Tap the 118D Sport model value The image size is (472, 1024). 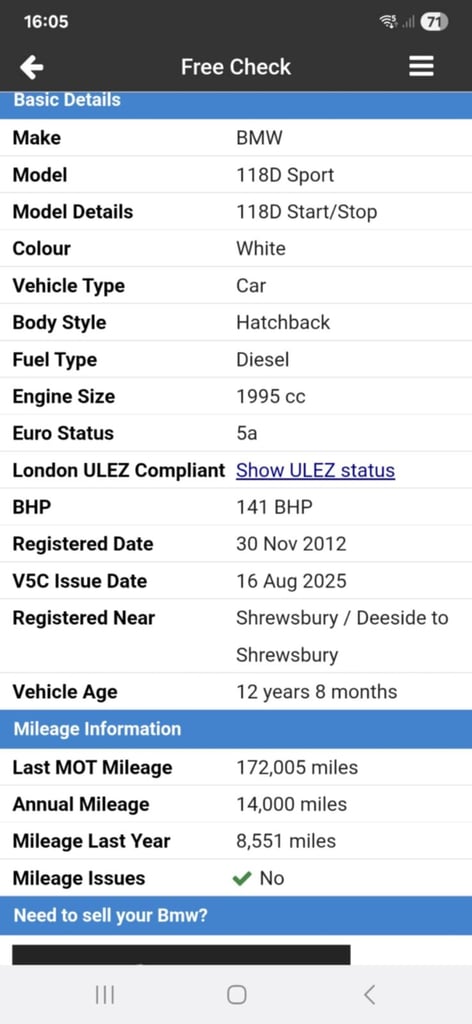285,175
